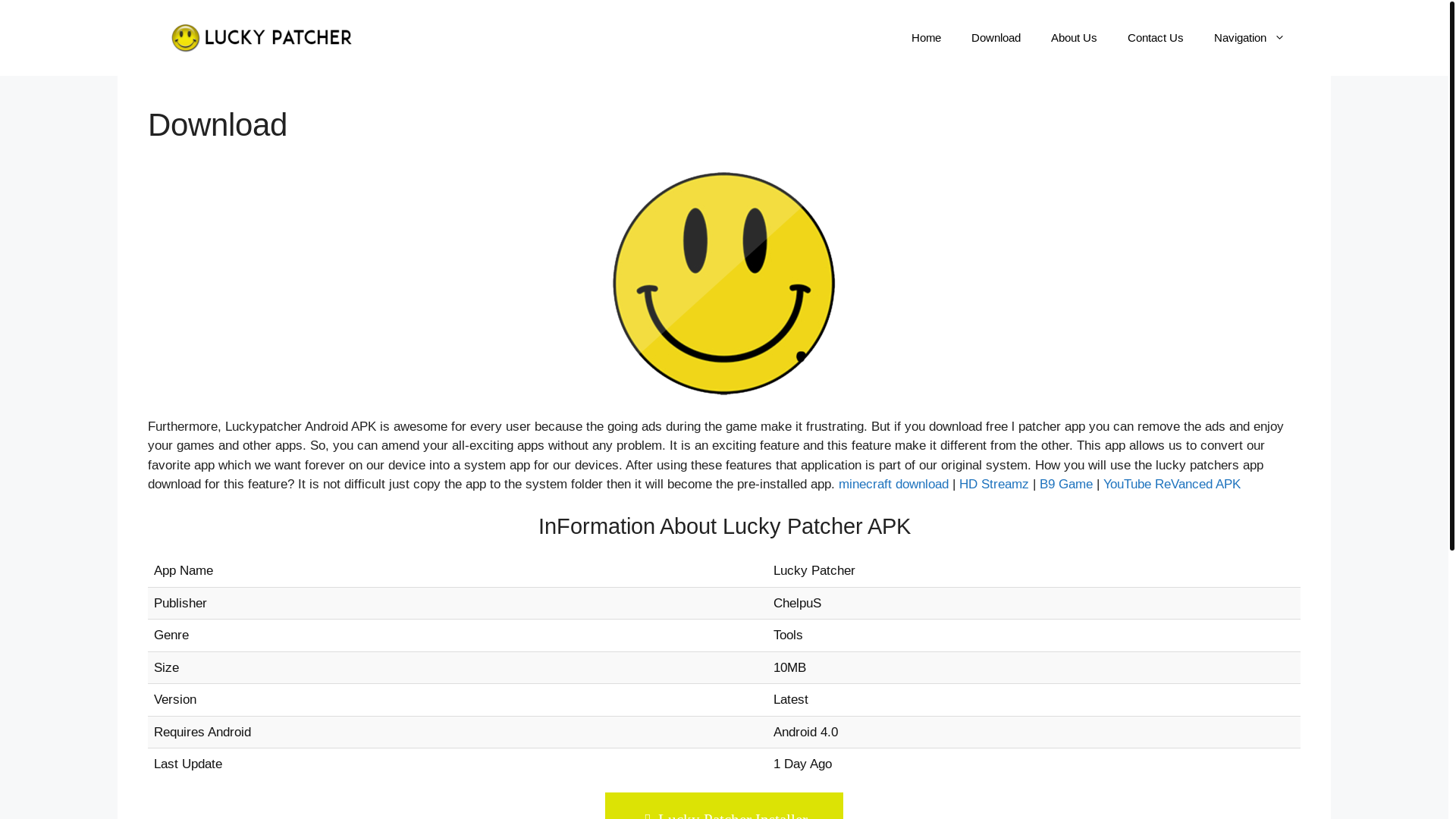Screen dimensions: 1456x819
Task: Click the 'Requires Android' table cell
Action: [x=457, y=733]
